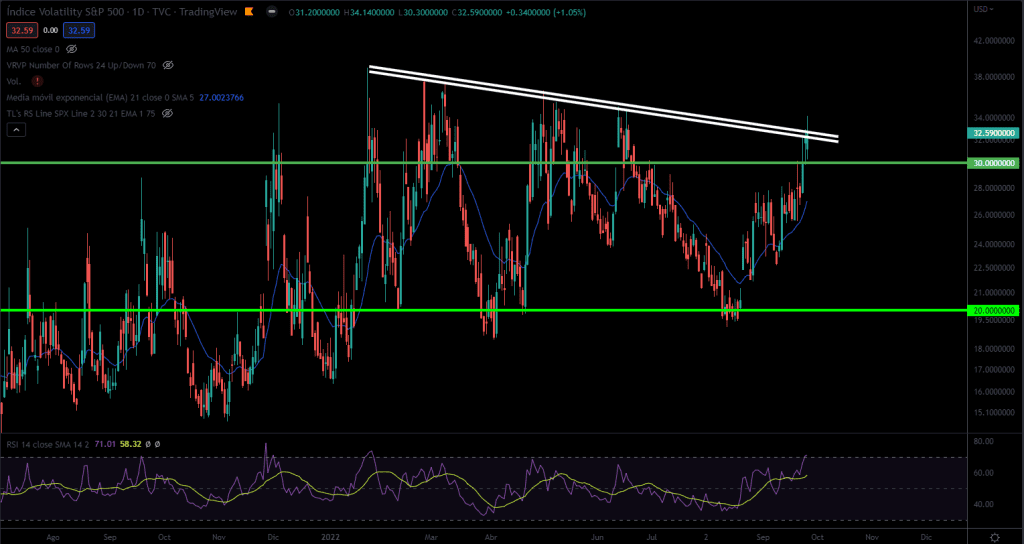Screen dimensions: 1024x544
Task: Toggle visibility of the VRVP indicator
Action: click(168, 65)
